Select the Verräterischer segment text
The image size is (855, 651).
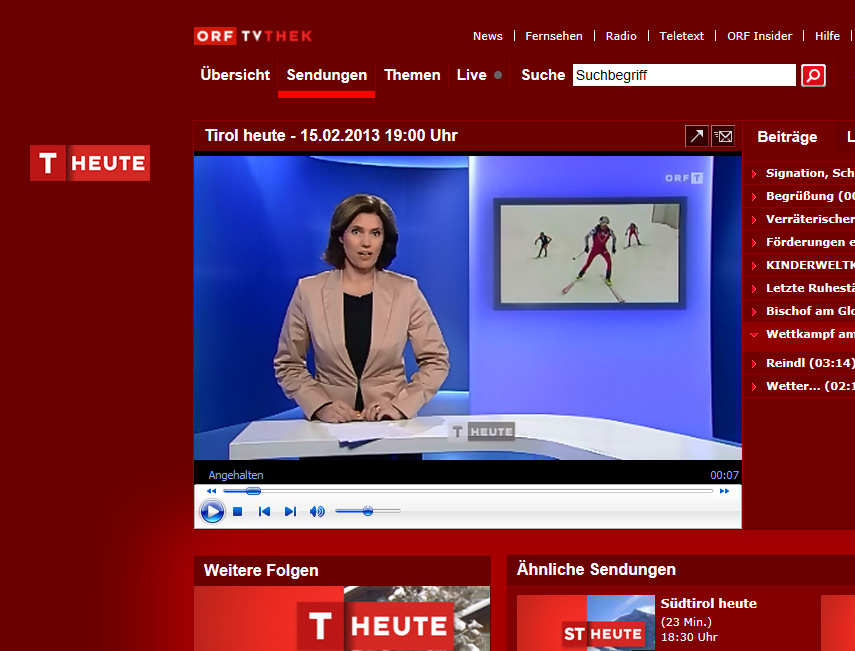(x=810, y=219)
